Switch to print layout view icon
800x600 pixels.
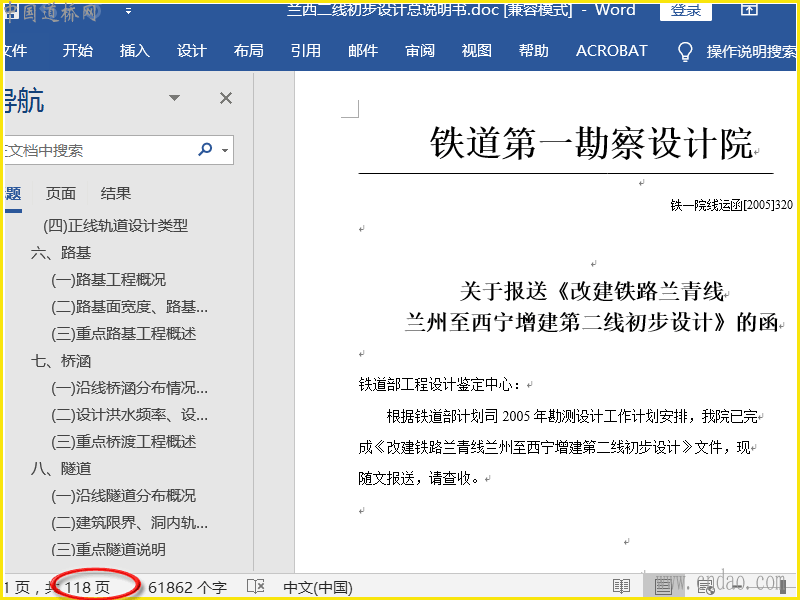tap(663, 587)
